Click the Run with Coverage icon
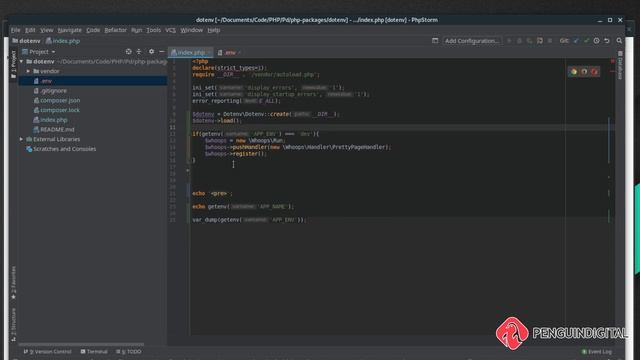 tap(529, 41)
